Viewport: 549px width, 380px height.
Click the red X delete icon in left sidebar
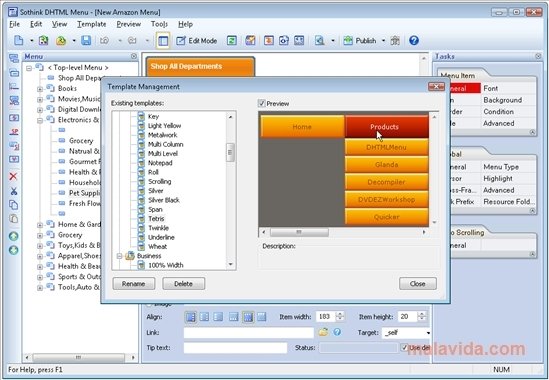click(13, 176)
